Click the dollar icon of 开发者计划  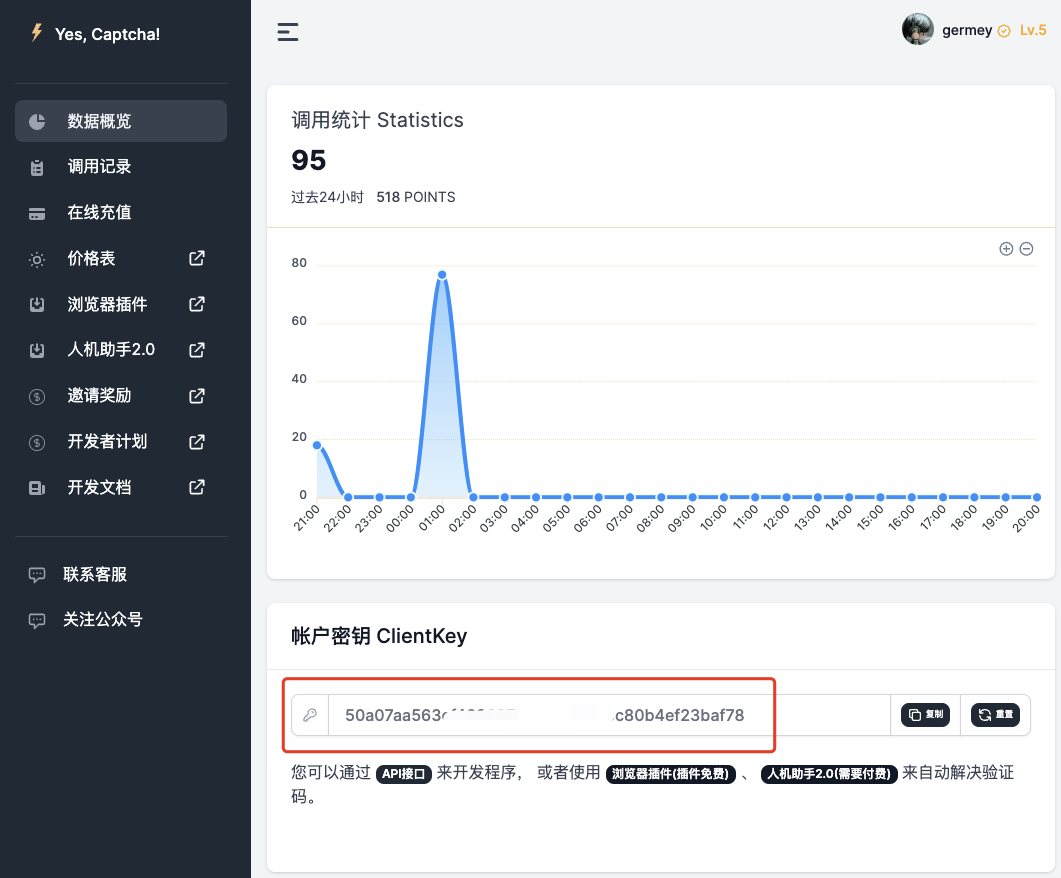click(37, 443)
